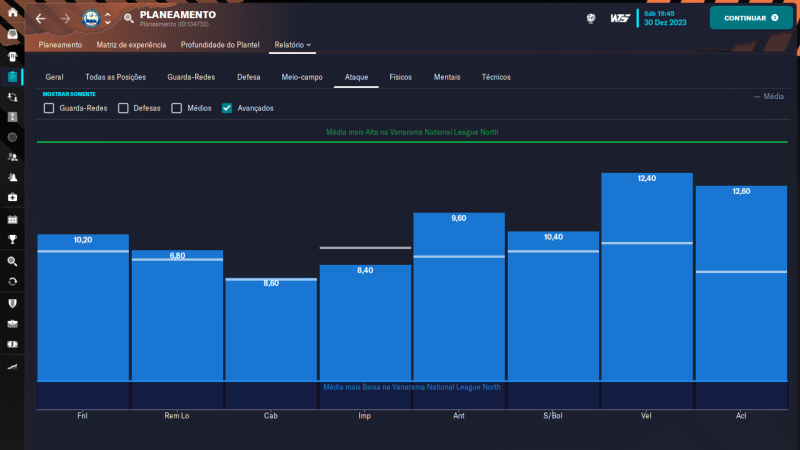Select the Meio-campo tab
800x450 pixels.
click(x=302, y=77)
